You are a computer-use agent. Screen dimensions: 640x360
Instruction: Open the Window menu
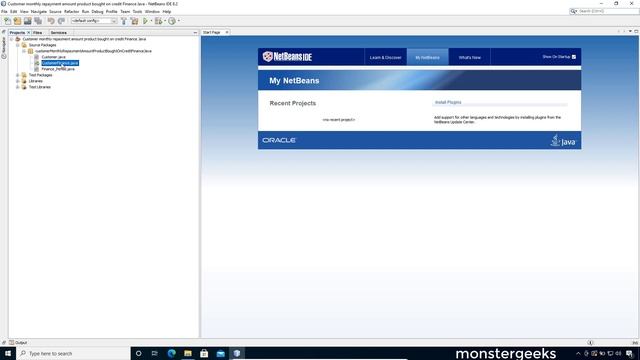(152, 11)
